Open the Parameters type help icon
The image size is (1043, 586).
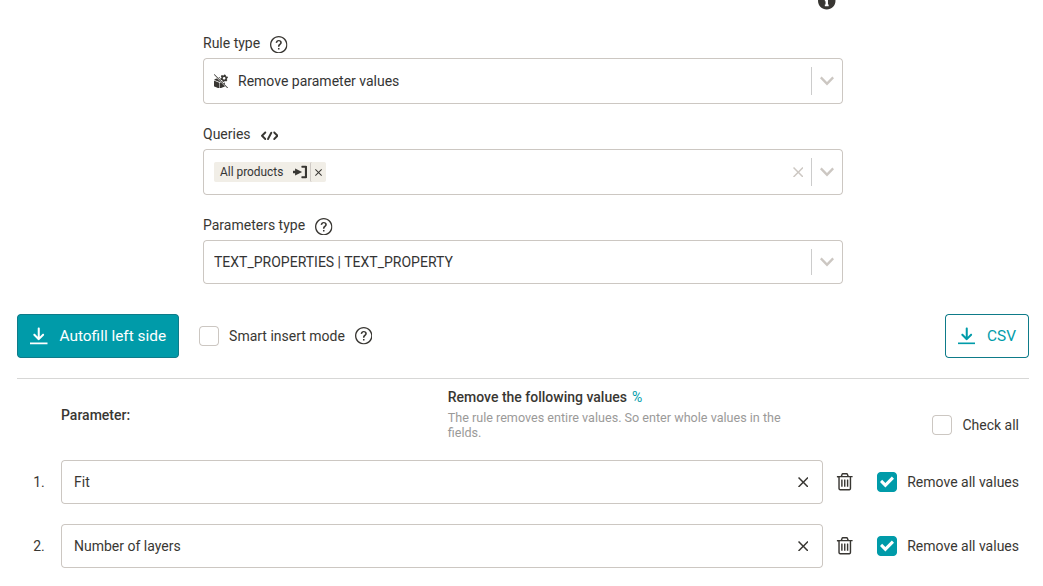point(323,227)
